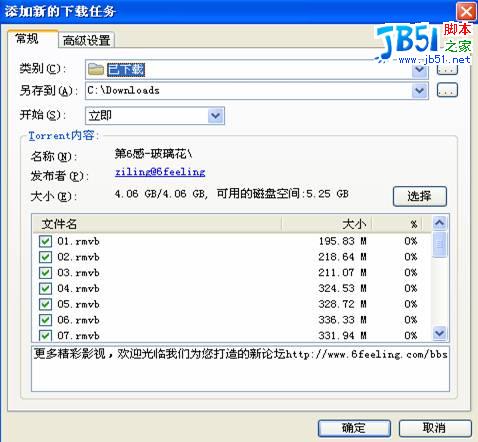Deselect the 05.rmvb checkbox
The height and width of the screenshot is (442, 478).
45,304
